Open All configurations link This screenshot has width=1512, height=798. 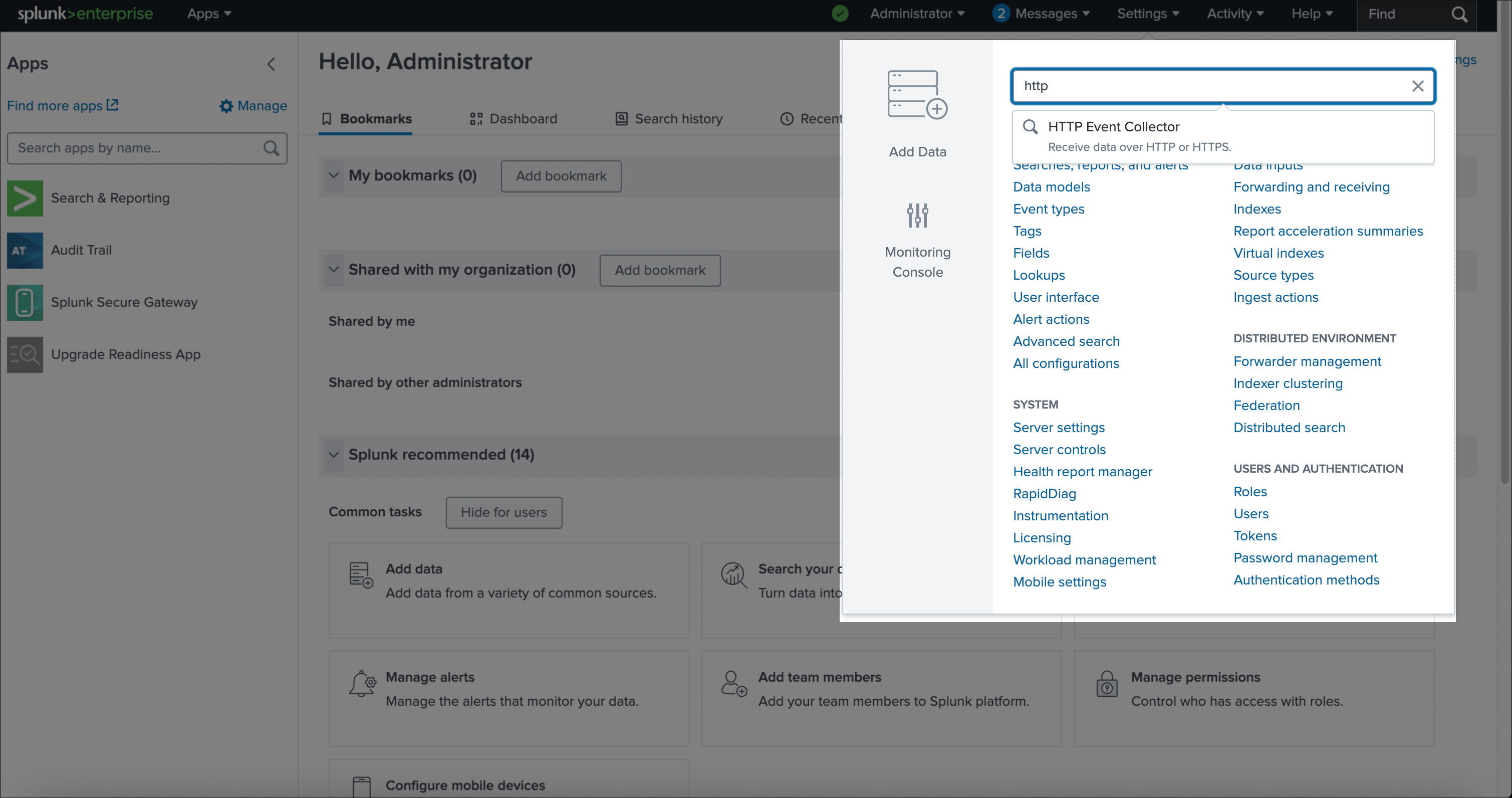pyautogui.click(x=1065, y=364)
